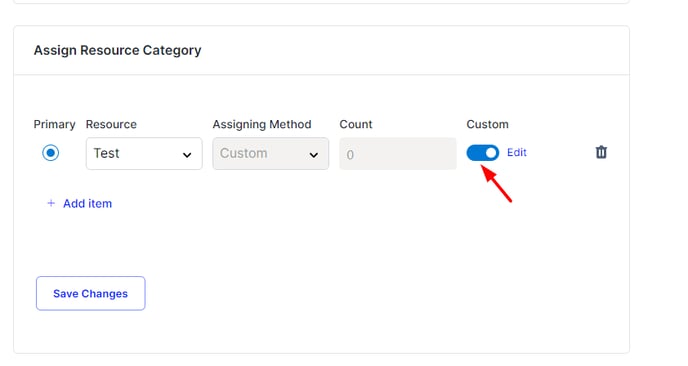Expand the Assigning Method dropdown
The height and width of the screenshot is (366, 688).
271,154
